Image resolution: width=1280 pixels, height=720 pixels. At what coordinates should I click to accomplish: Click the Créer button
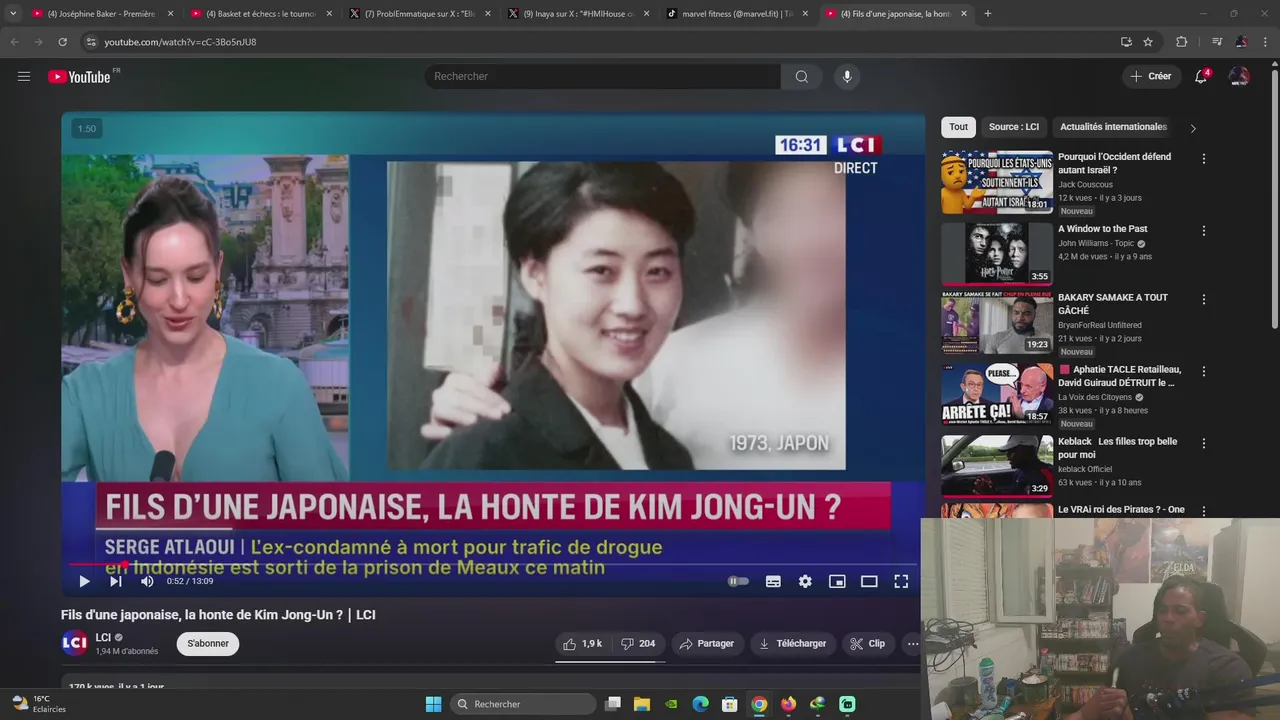click(1150, 76)
